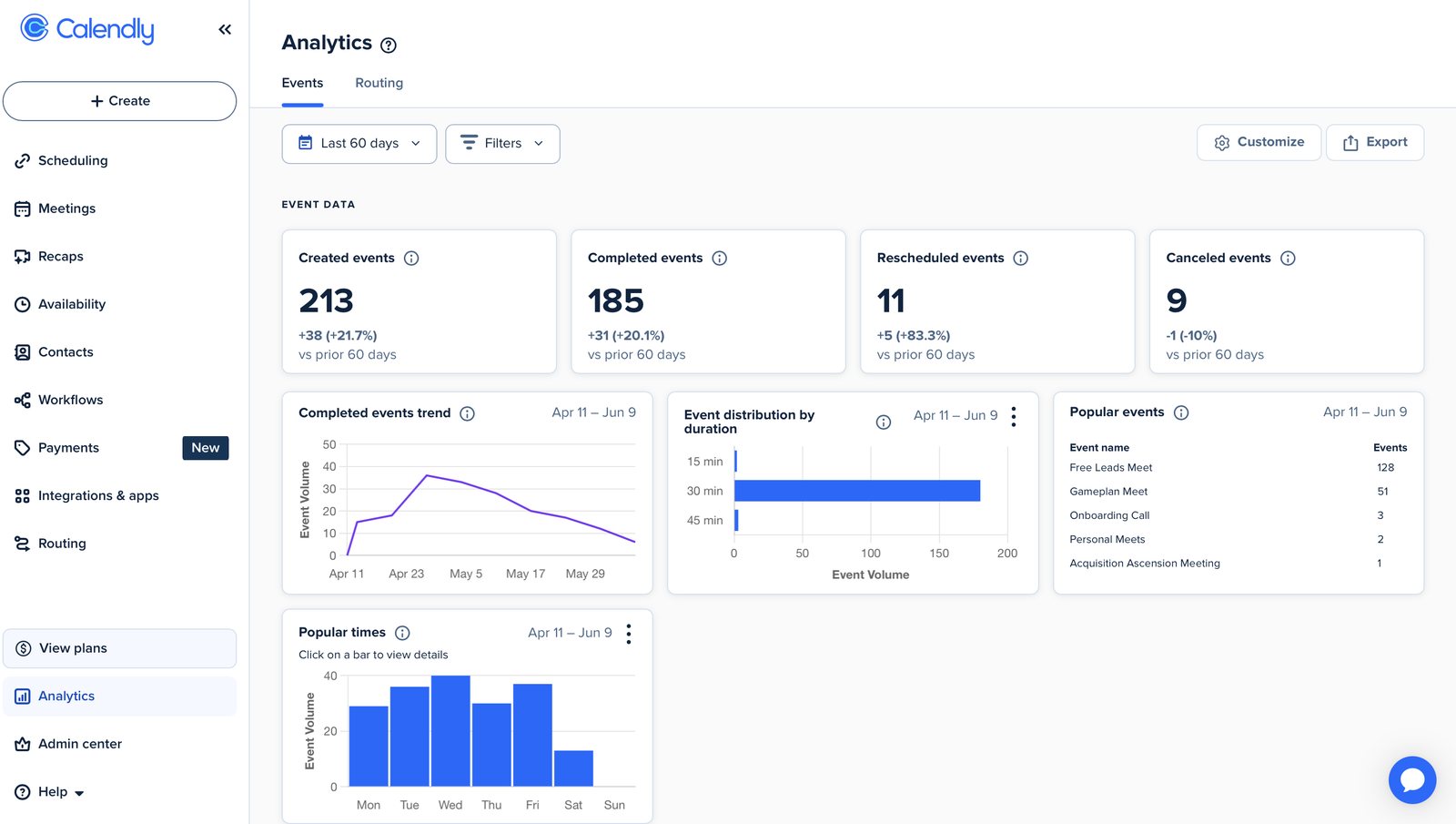Click the Thursday bar in Popular times

[491, 745]
